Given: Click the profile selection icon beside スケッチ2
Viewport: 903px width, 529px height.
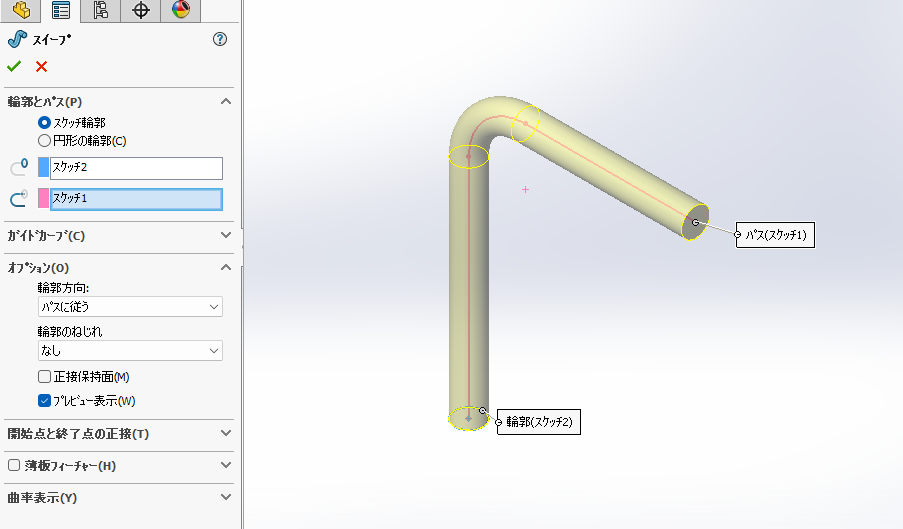Looking at the screenshot, I should (x=18, y=168).
